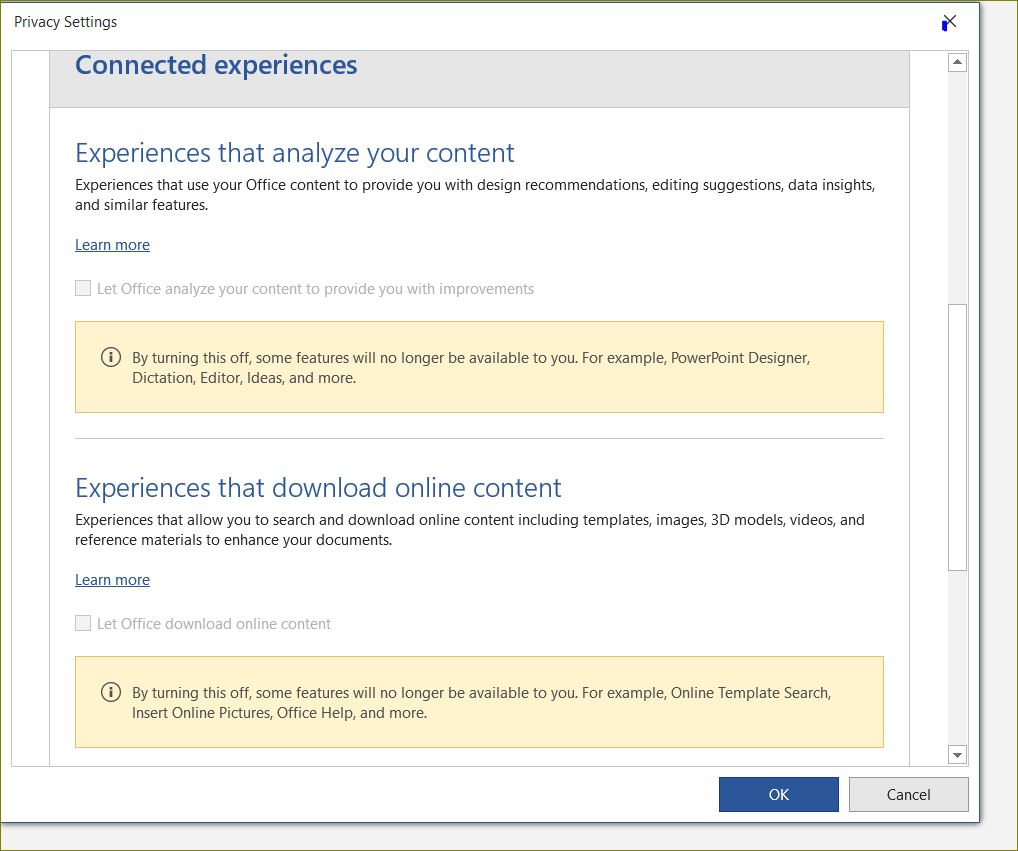
Task: Click notice text mentioning Dictation, Editor, Ideas
Action: pos(471,367)
